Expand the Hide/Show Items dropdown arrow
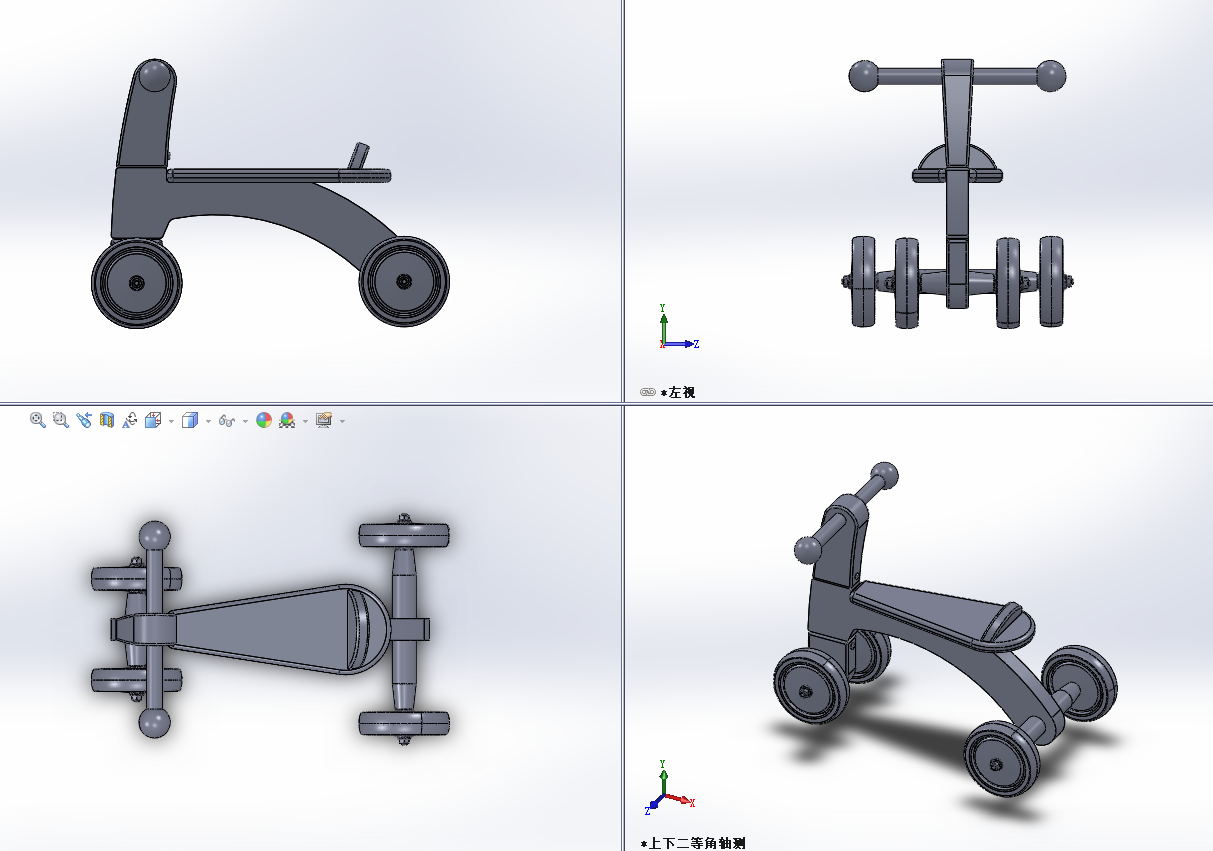1213x851 pixels. pyautogui.click(x=245, y=422)
